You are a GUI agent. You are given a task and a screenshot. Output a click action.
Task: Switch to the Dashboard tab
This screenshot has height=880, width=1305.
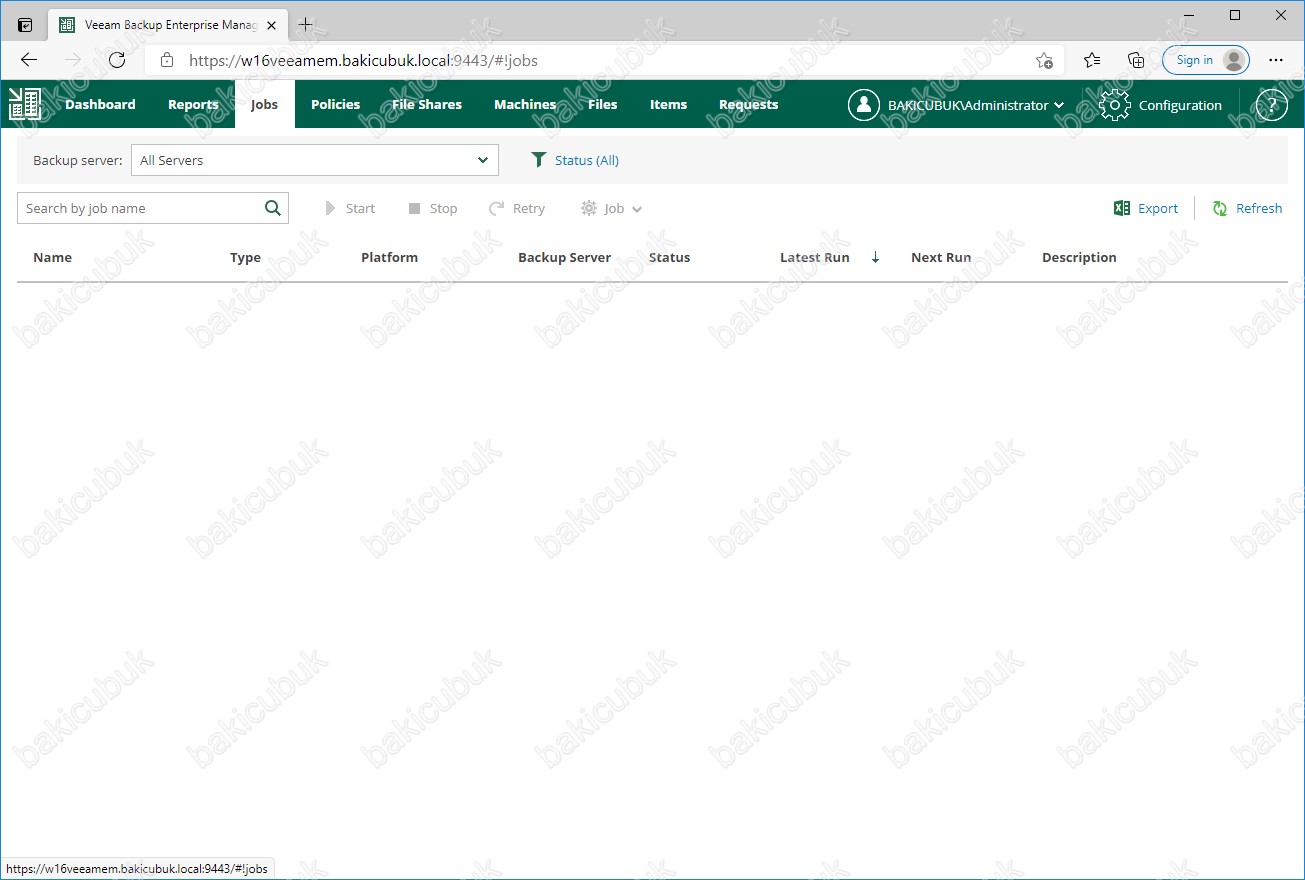coord(100,104)
